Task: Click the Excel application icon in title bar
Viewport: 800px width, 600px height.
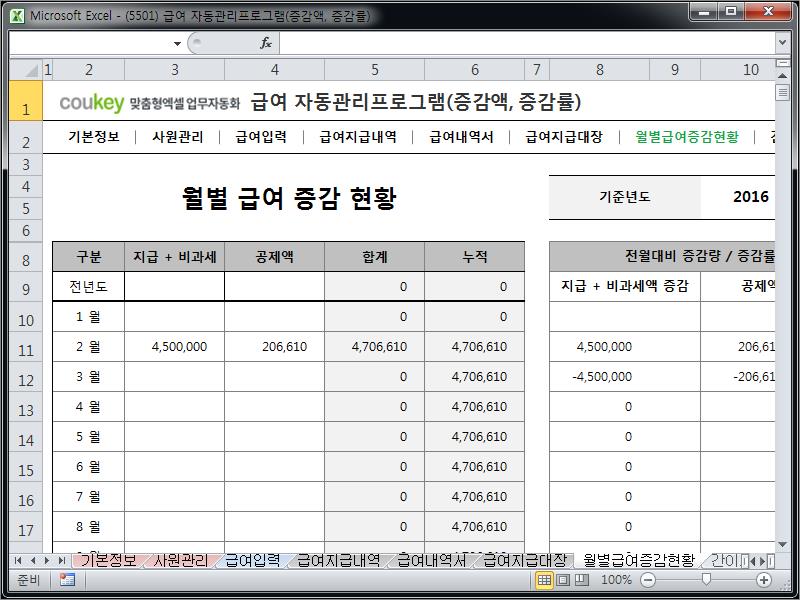Action: point(17,16)
